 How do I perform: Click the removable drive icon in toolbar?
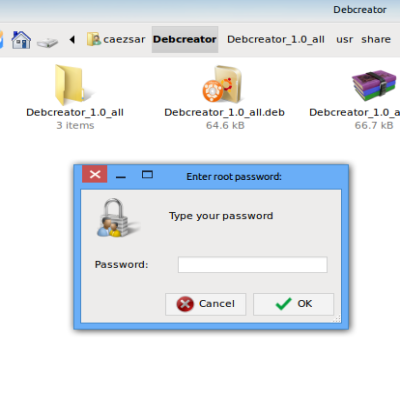click(x=47, y=43)
